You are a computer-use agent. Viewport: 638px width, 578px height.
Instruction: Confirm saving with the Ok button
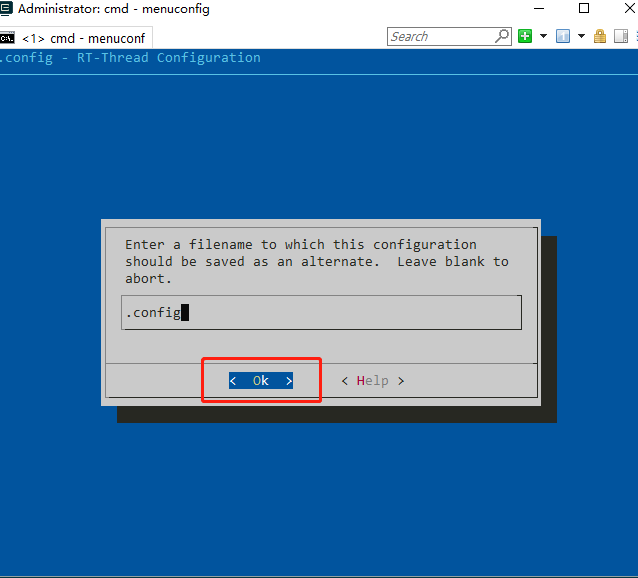[261, 381]
